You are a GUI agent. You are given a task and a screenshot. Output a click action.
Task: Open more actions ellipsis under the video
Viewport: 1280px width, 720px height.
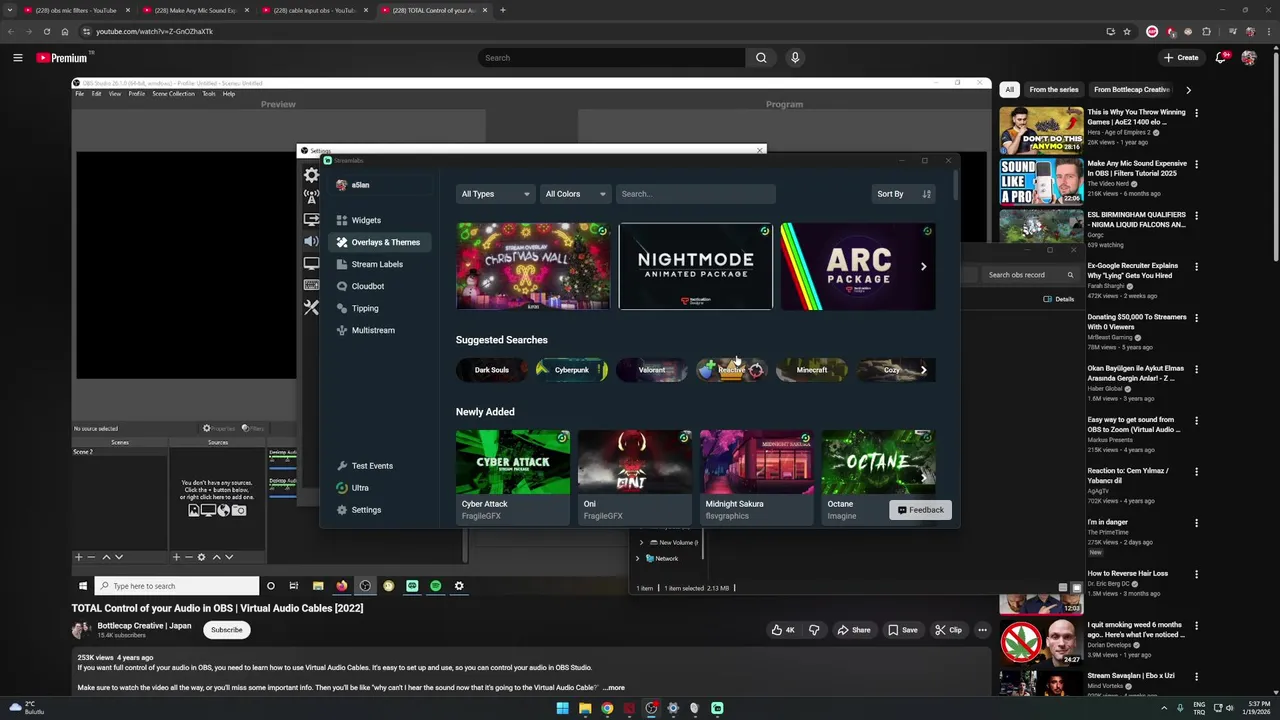point(983,630)
